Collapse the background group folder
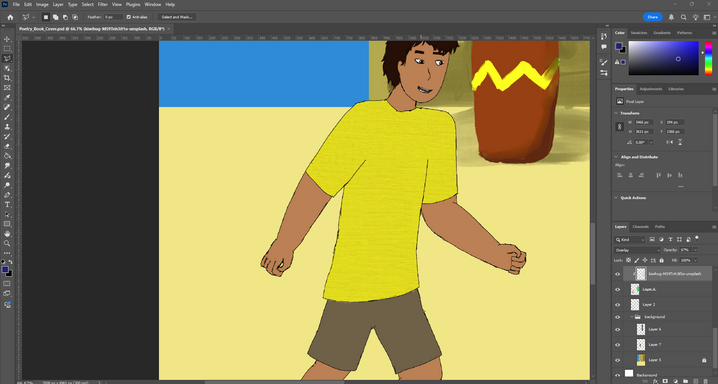This screenshot has width=718, height=384. (632, 317)
